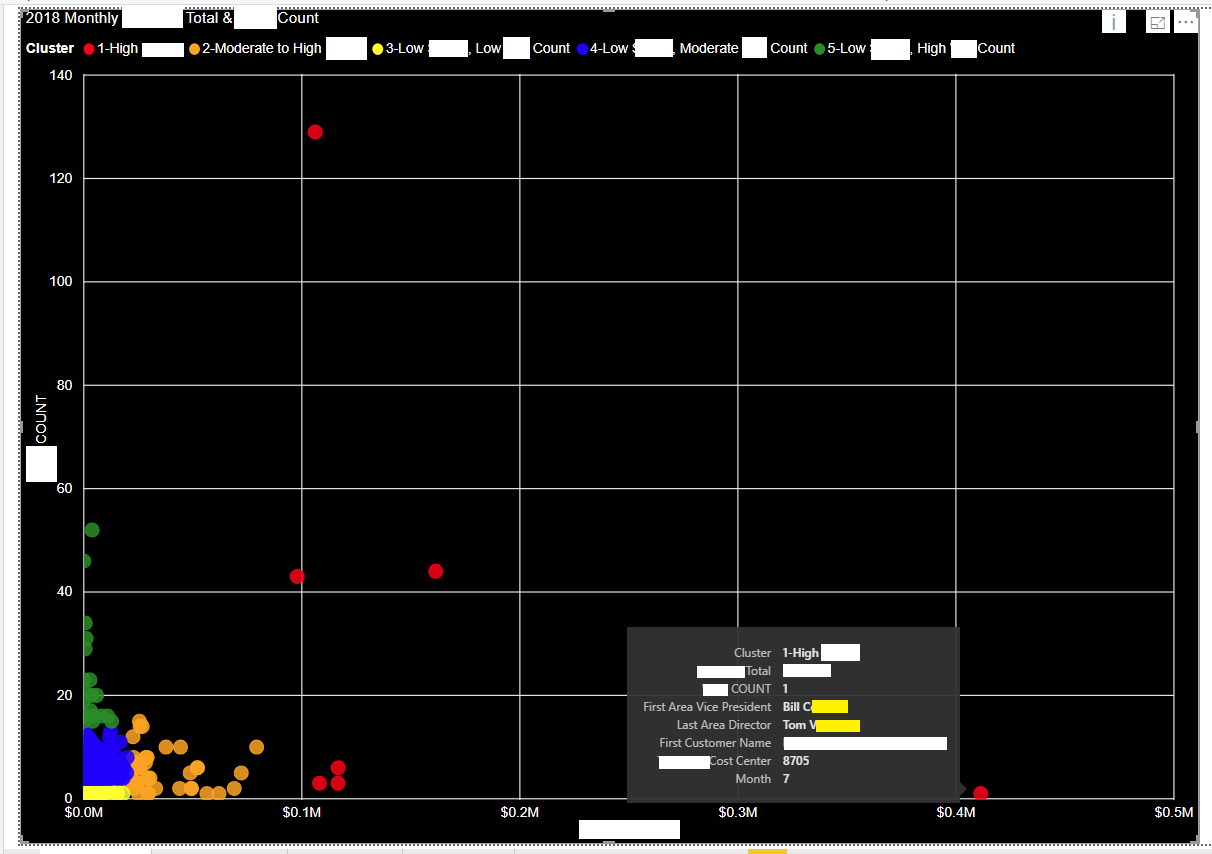Viewport: 1212px width, 854px height.
Task: Click the tooltip Cost Center value '8705'
Action: pos(796,761)
